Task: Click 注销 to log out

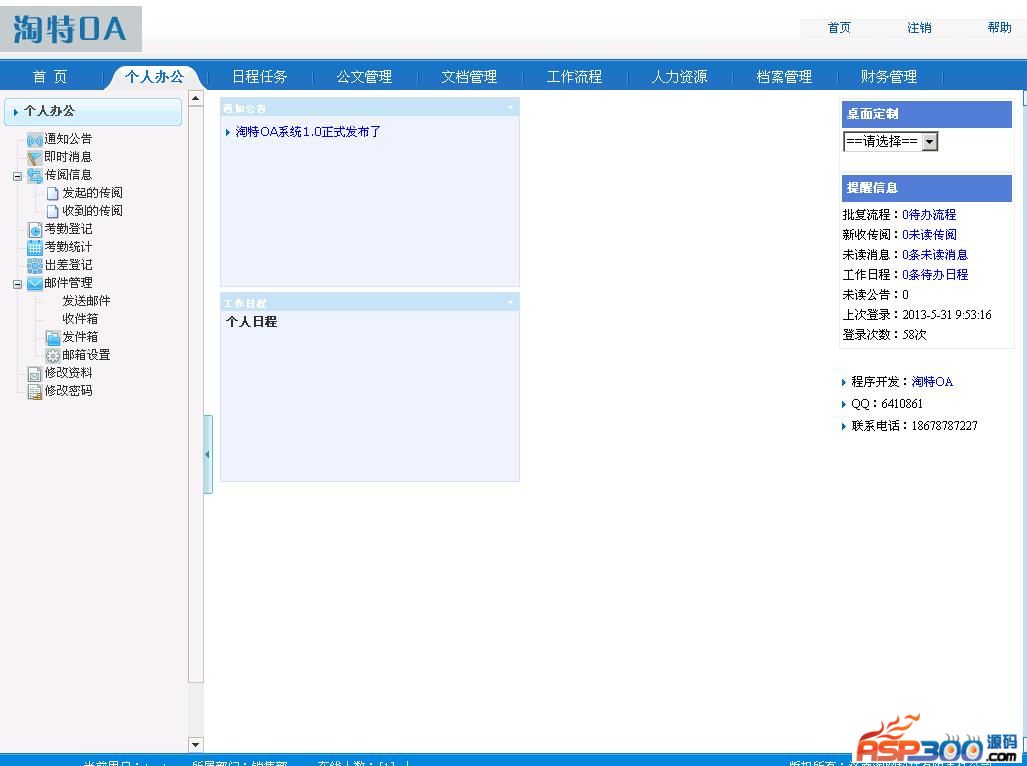Action: pyautogui.click(x=919, y=27)
